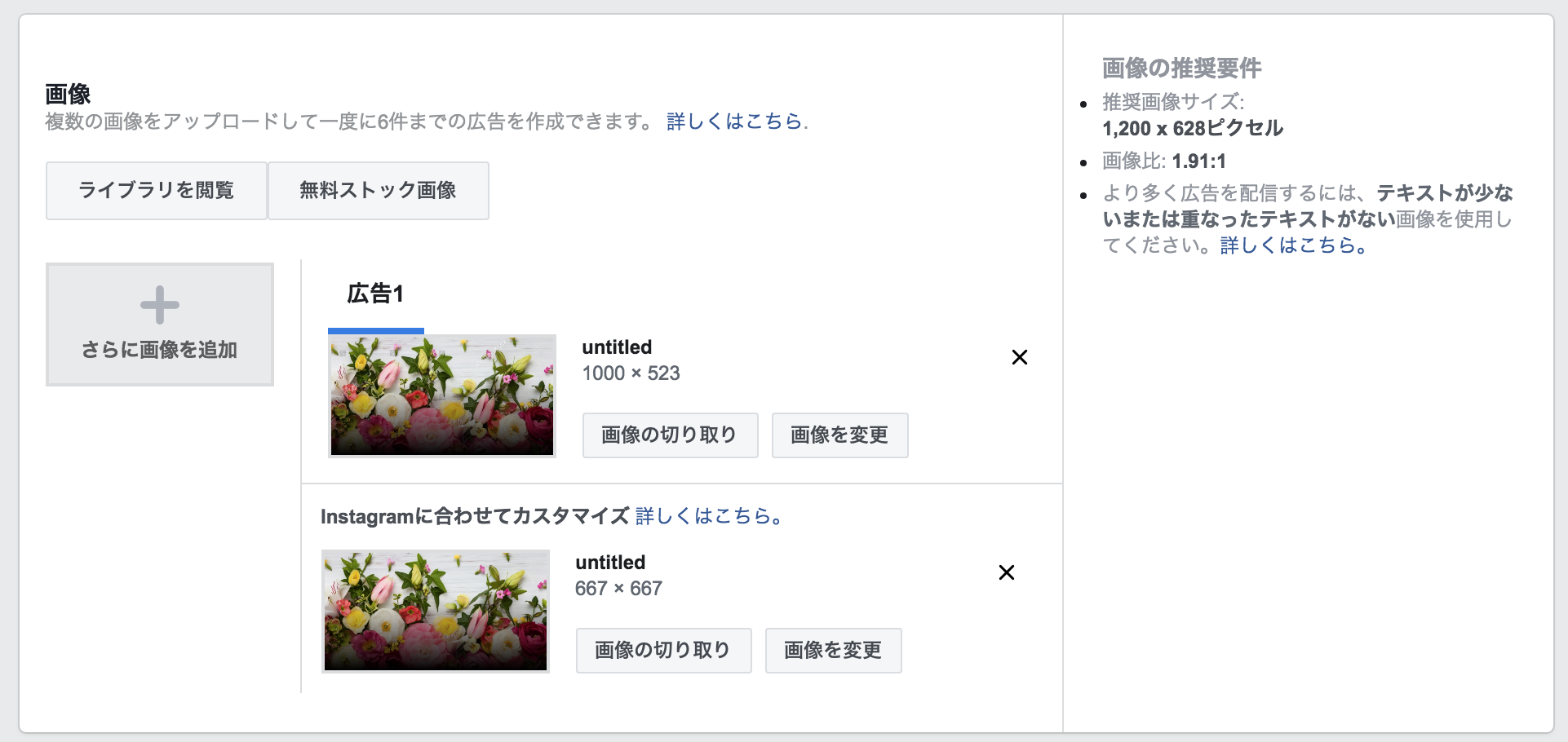
Task: Crop the 667 × 667 image via 画像の切り取り
Action: [663, 651]
